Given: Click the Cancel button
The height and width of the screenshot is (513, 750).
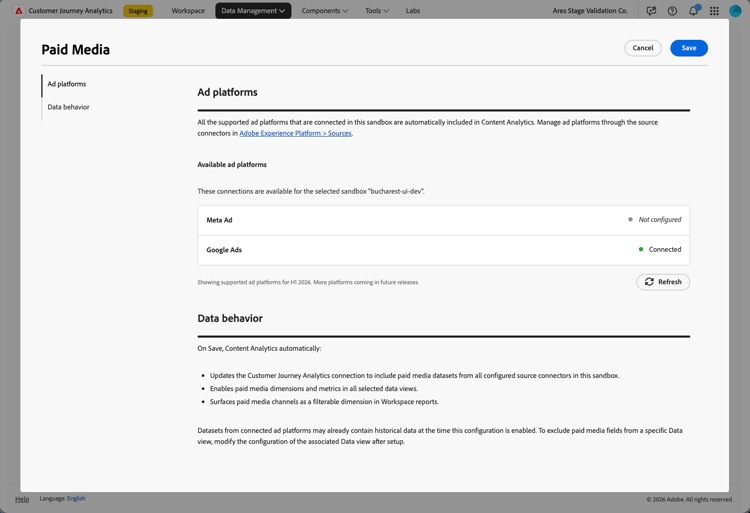Looking at the screenshot, I should click(x=642, y=48).
